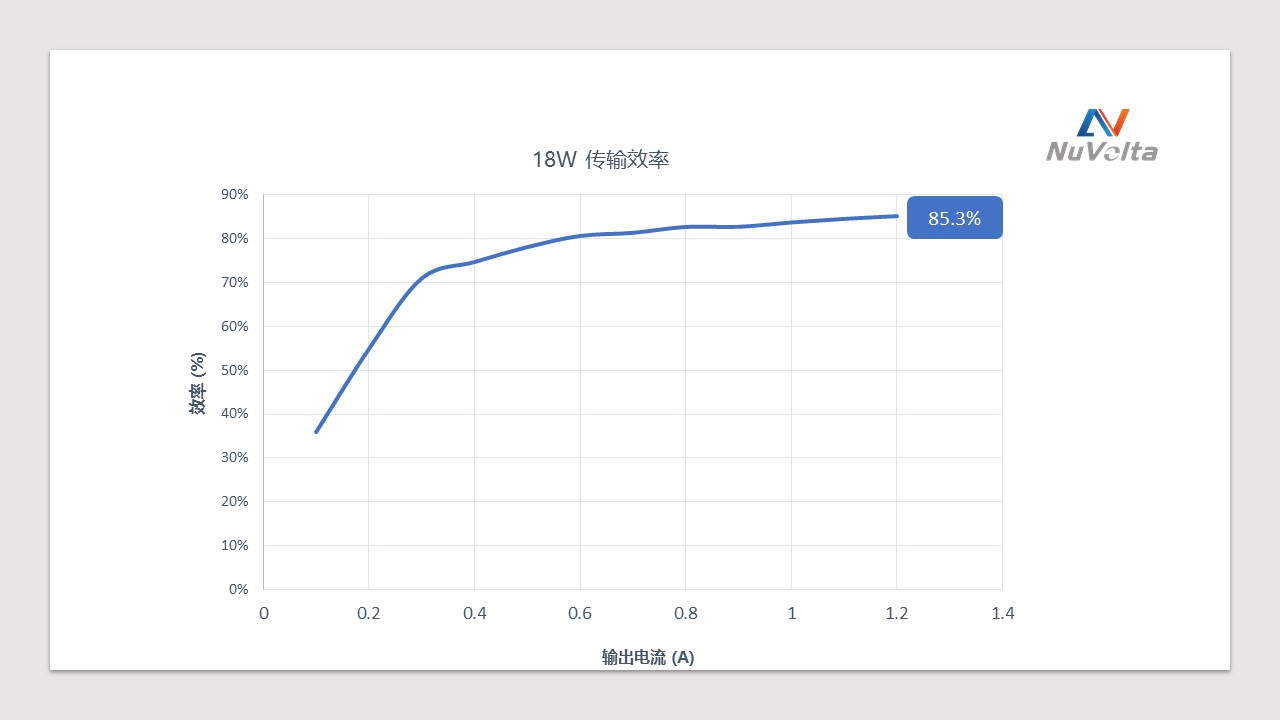1280x720 pixels.
Task: Click the NuVolta logo
Action: 1102,135
